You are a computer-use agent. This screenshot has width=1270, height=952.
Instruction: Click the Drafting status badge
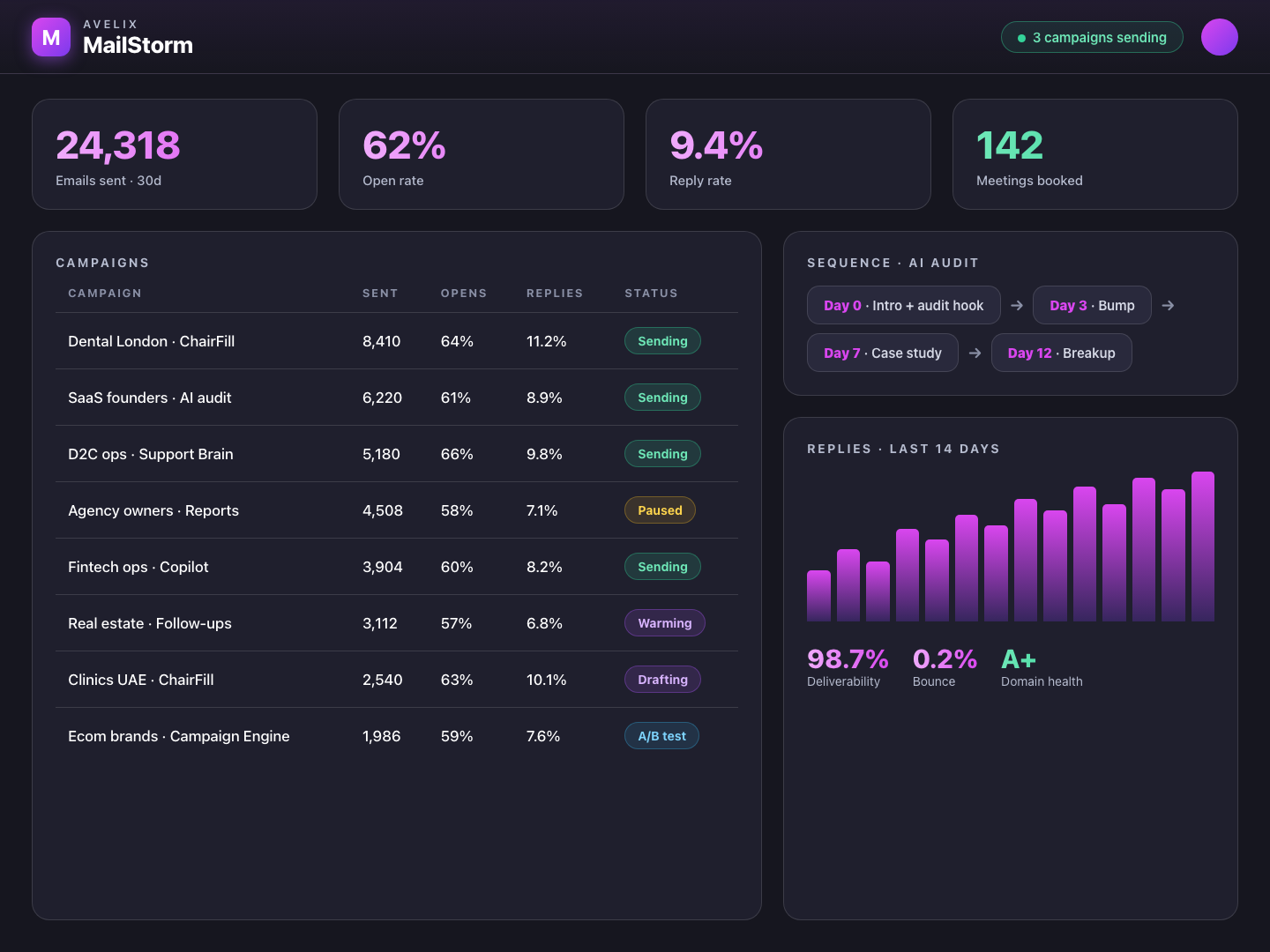tap(662, 680)
